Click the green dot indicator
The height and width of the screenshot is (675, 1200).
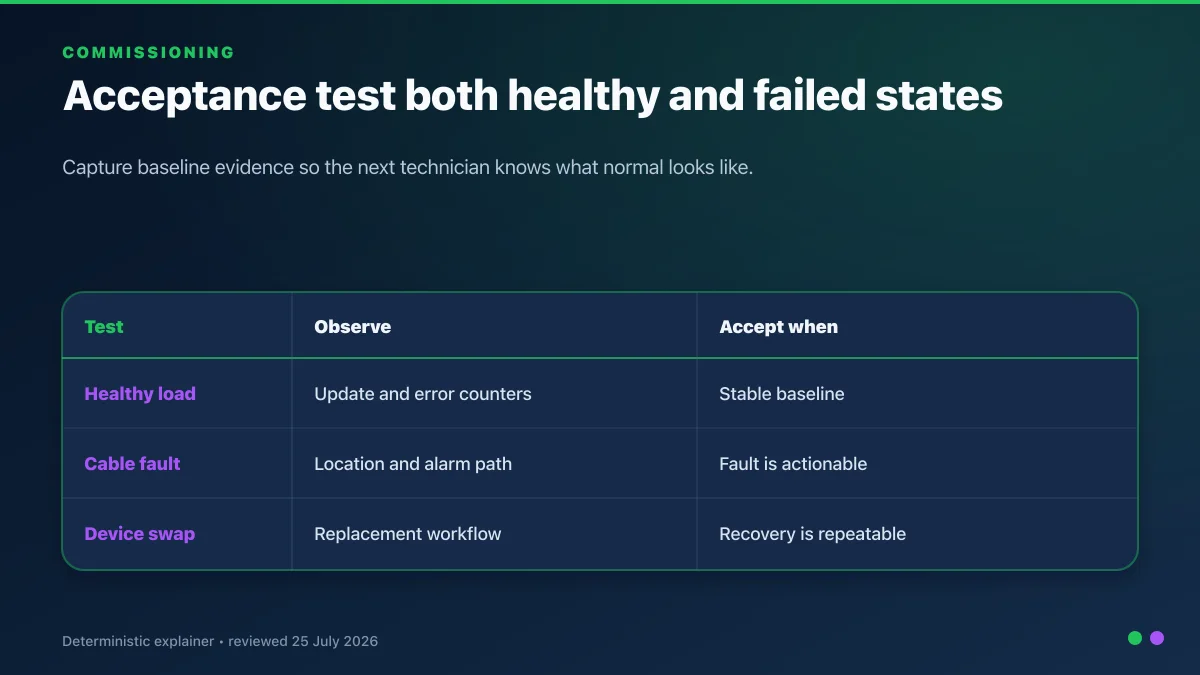point(1135,638)
